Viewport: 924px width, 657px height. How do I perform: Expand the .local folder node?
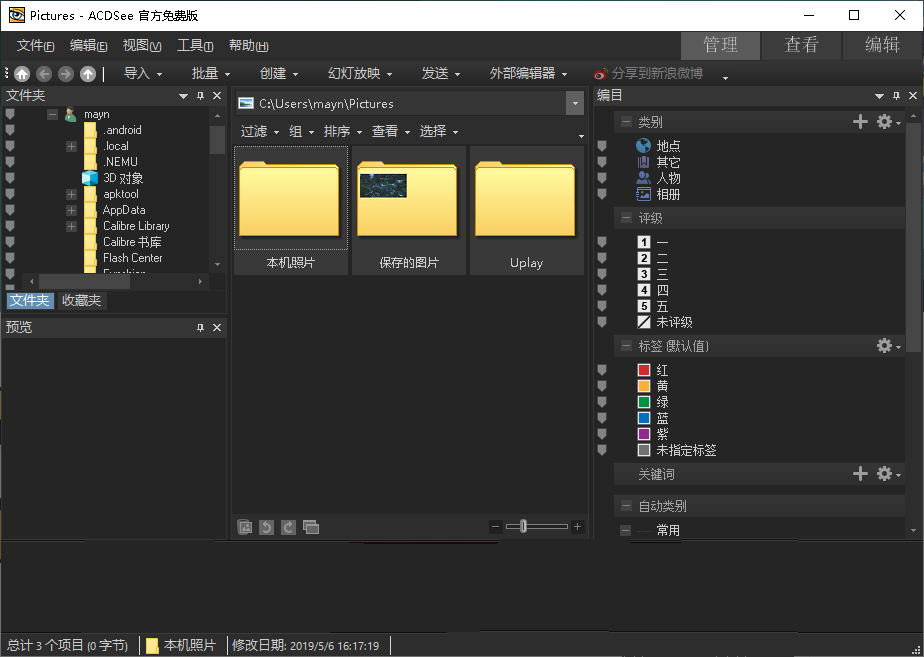71,146
